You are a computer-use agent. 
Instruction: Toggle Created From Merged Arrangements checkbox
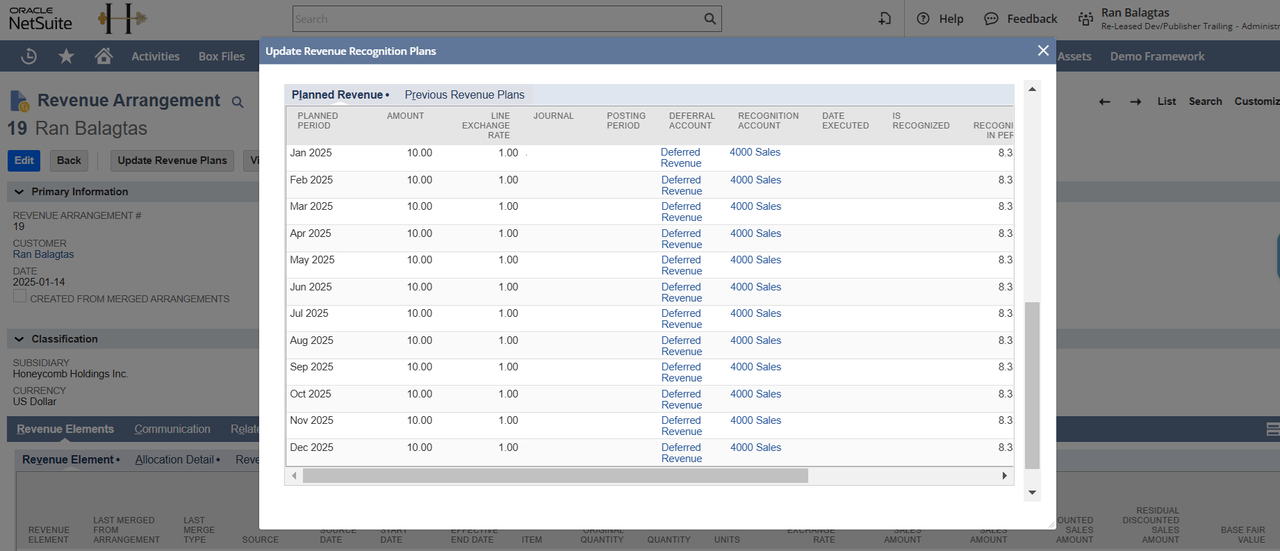click(20, 297)
